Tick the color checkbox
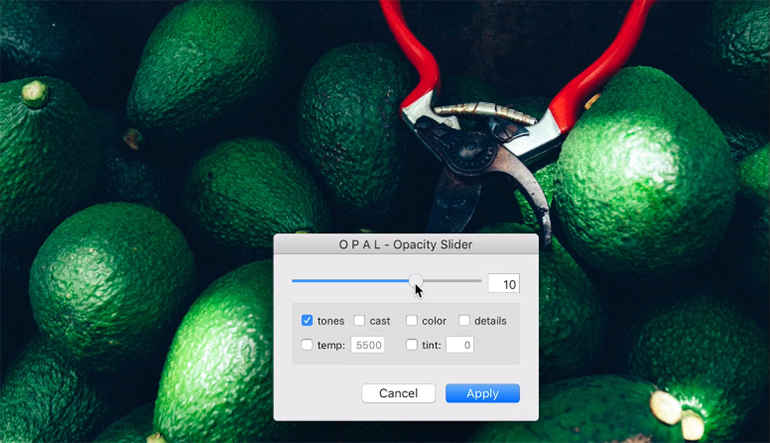Viewport: 770px width, 443px height. (412, 321)
